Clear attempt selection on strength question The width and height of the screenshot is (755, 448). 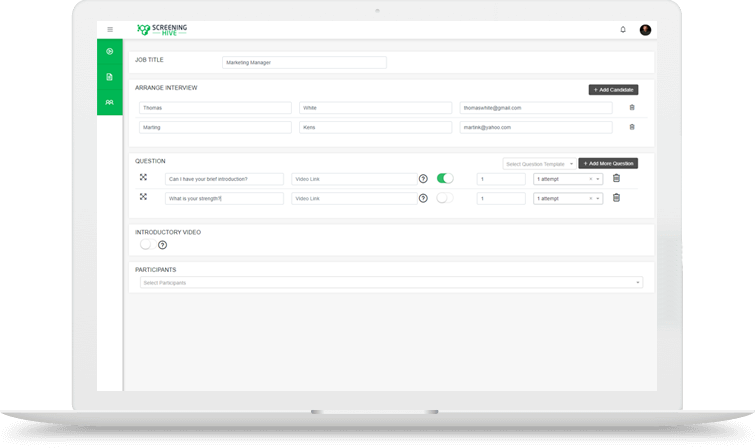tap(591, 198)
